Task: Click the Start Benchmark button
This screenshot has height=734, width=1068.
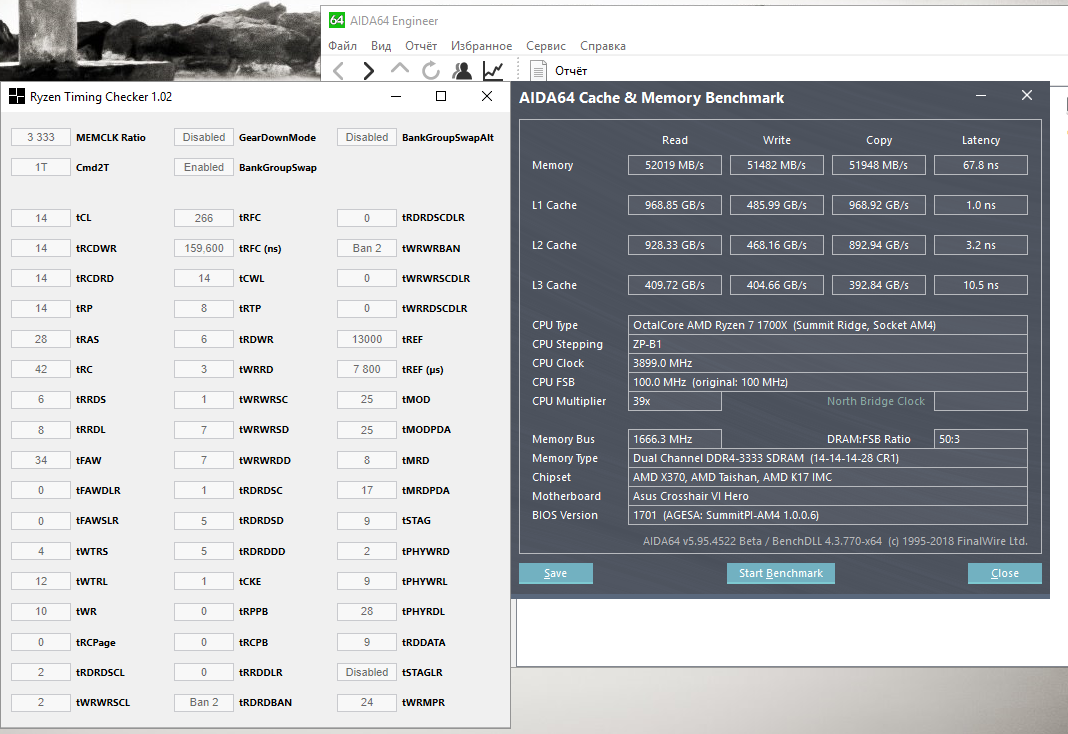Action: click(x=781, y=573)
